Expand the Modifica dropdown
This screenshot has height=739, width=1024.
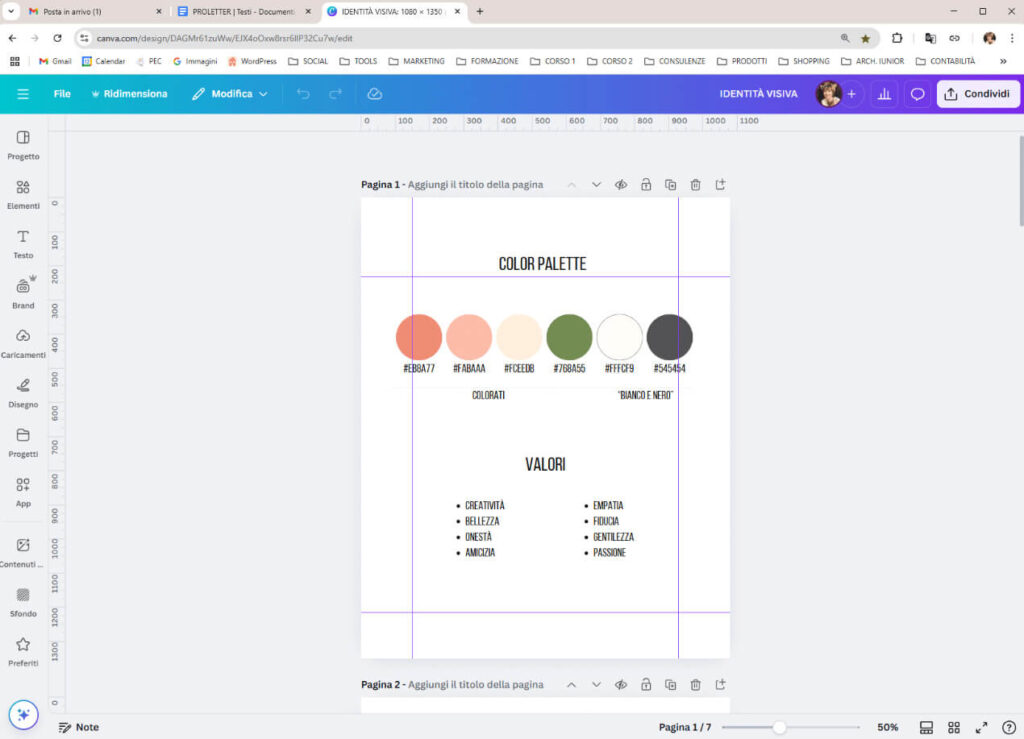point(230,94)
